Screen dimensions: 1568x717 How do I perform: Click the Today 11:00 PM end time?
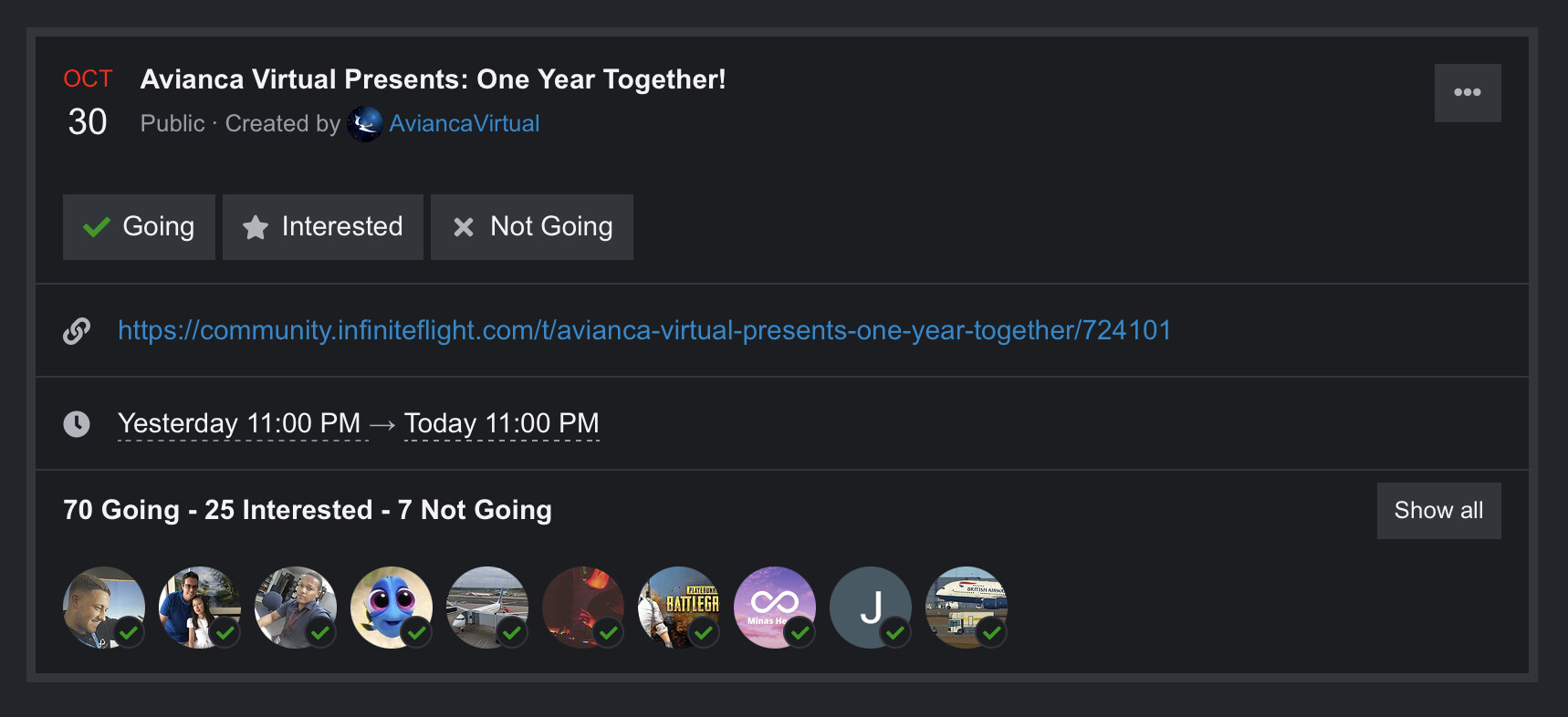pyautogui.click(x=501, y=423)
